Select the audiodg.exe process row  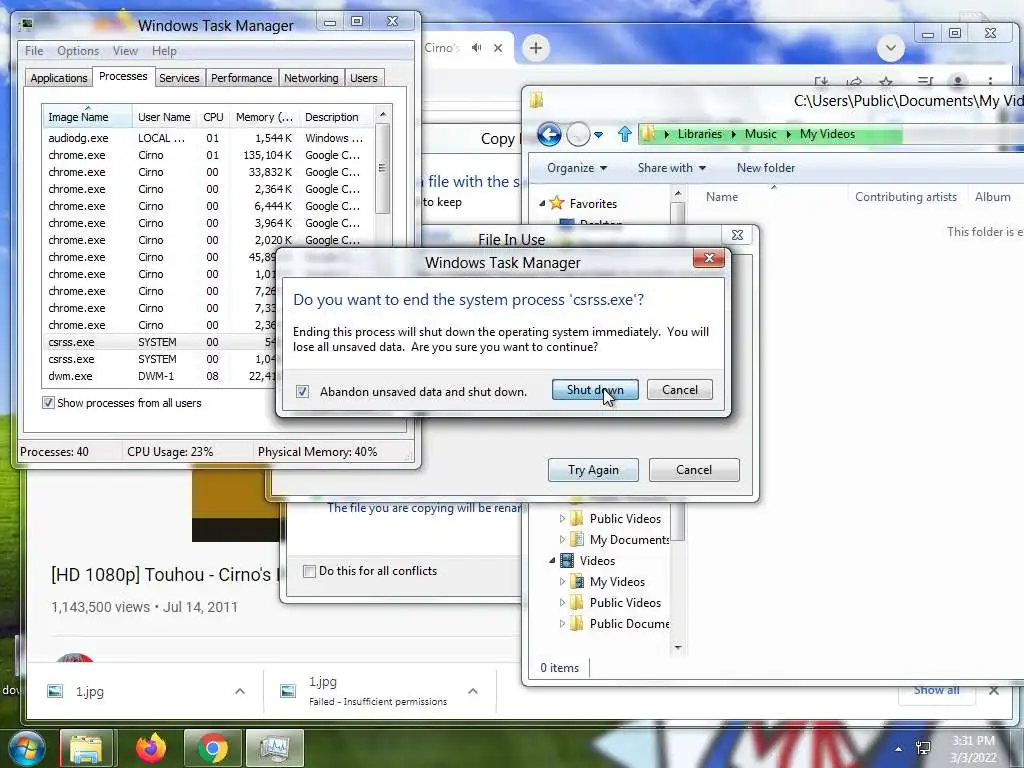point(208,138)
